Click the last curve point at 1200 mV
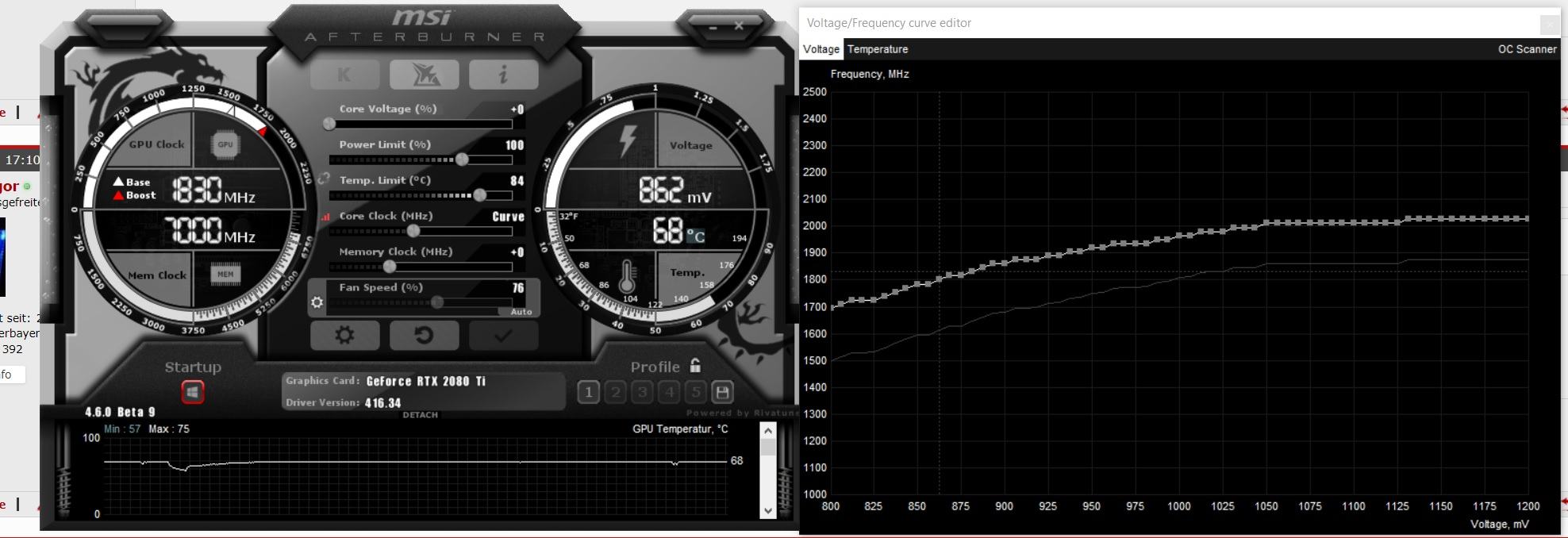 coord(1527,218)
